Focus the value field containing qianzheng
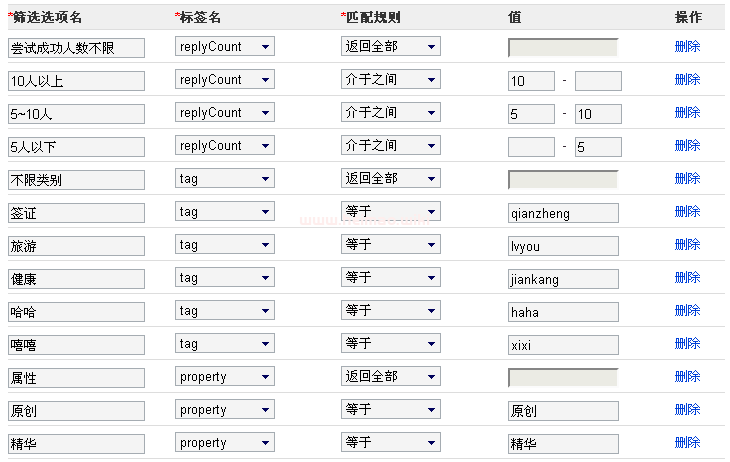Image resolution: width=730 pixels, height=462 pixels. (x=562, y=213)
